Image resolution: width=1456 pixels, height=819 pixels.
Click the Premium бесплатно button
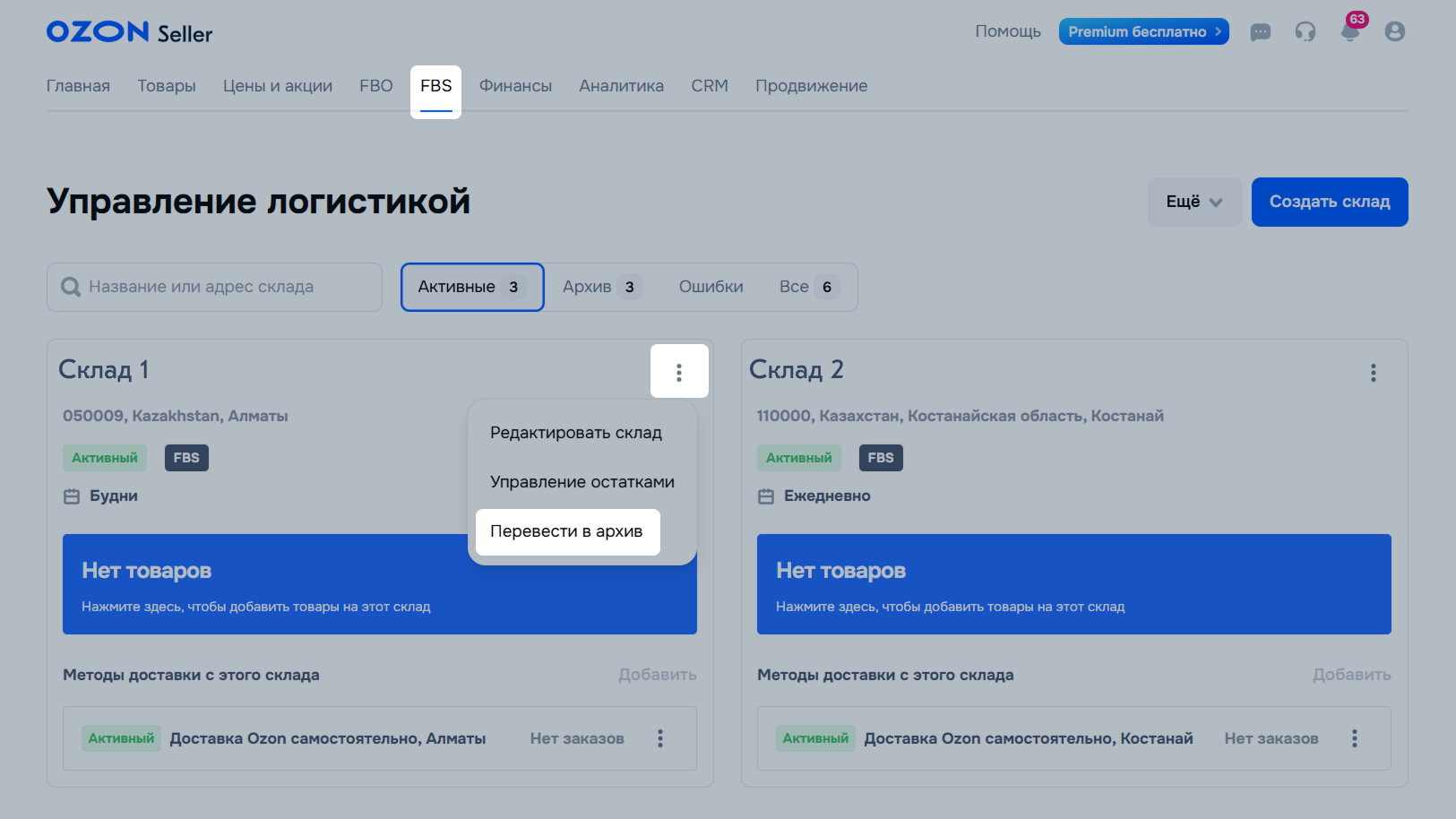coord(1144,31)
